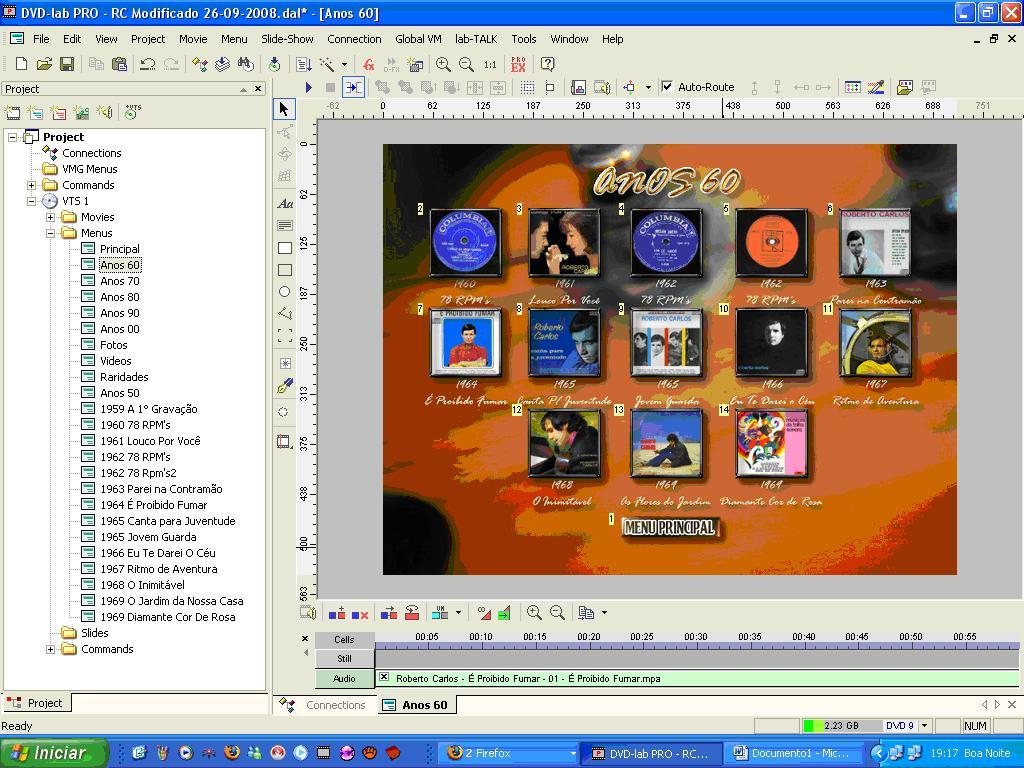Collapse the Project root node
The image size is (1024, 768).
(12, 137)
